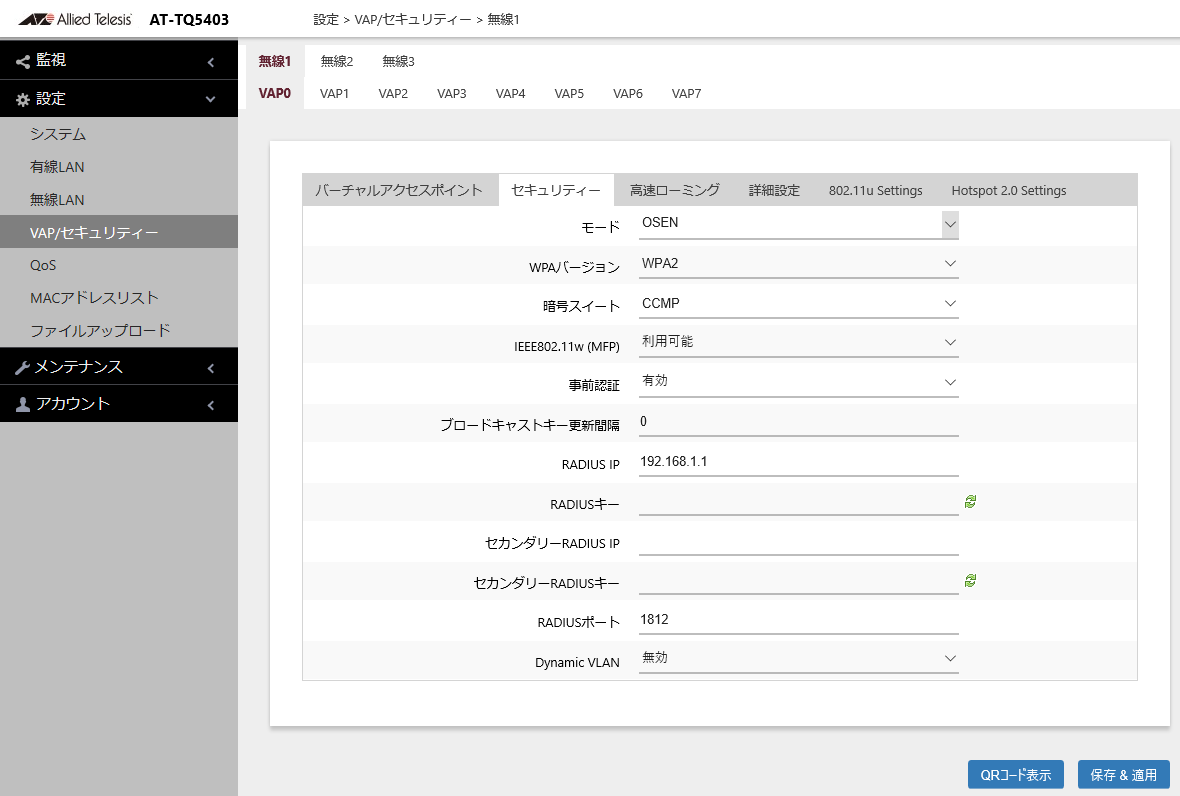Image resolution: width=1180 pixels, height=796 pixels.
Task: Open the WPAバージョン dropdown
Action: [x=798, y=264]
